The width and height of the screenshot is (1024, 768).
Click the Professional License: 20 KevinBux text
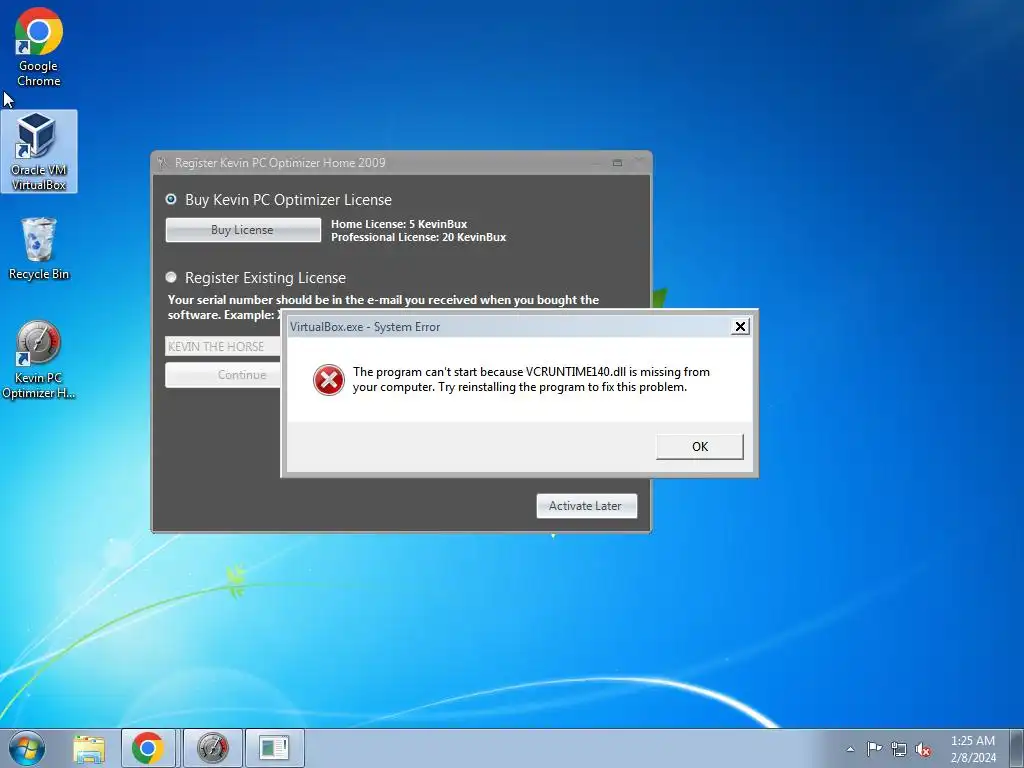click(419, 237)
